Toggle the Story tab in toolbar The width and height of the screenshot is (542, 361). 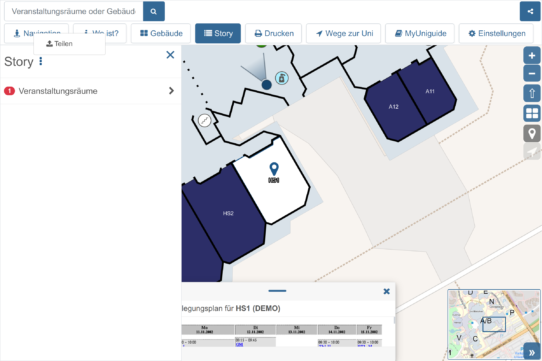(x=218, y=33)
